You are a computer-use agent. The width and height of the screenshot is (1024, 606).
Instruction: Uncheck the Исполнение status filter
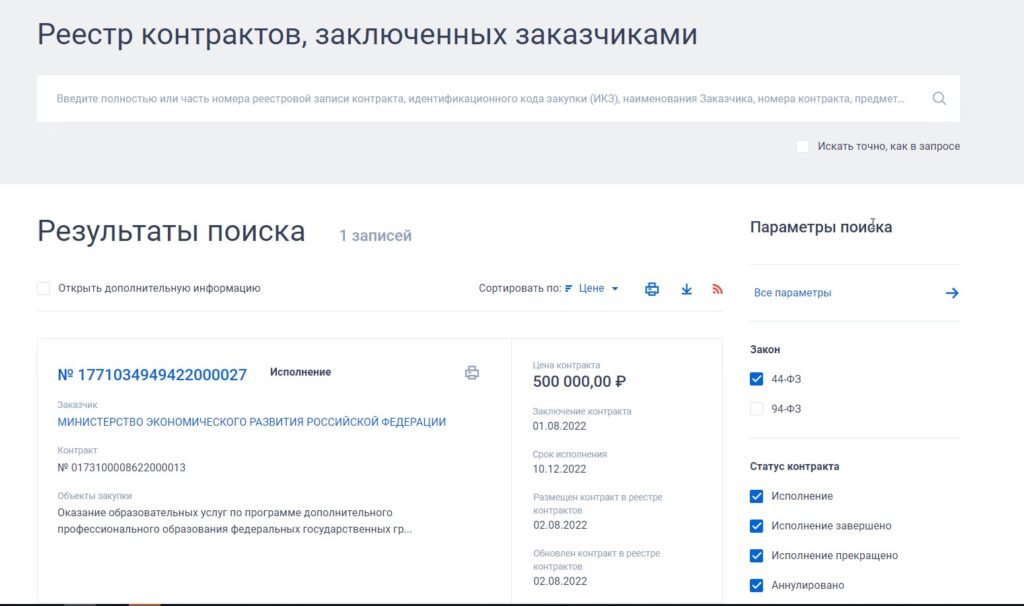[756, 496]
